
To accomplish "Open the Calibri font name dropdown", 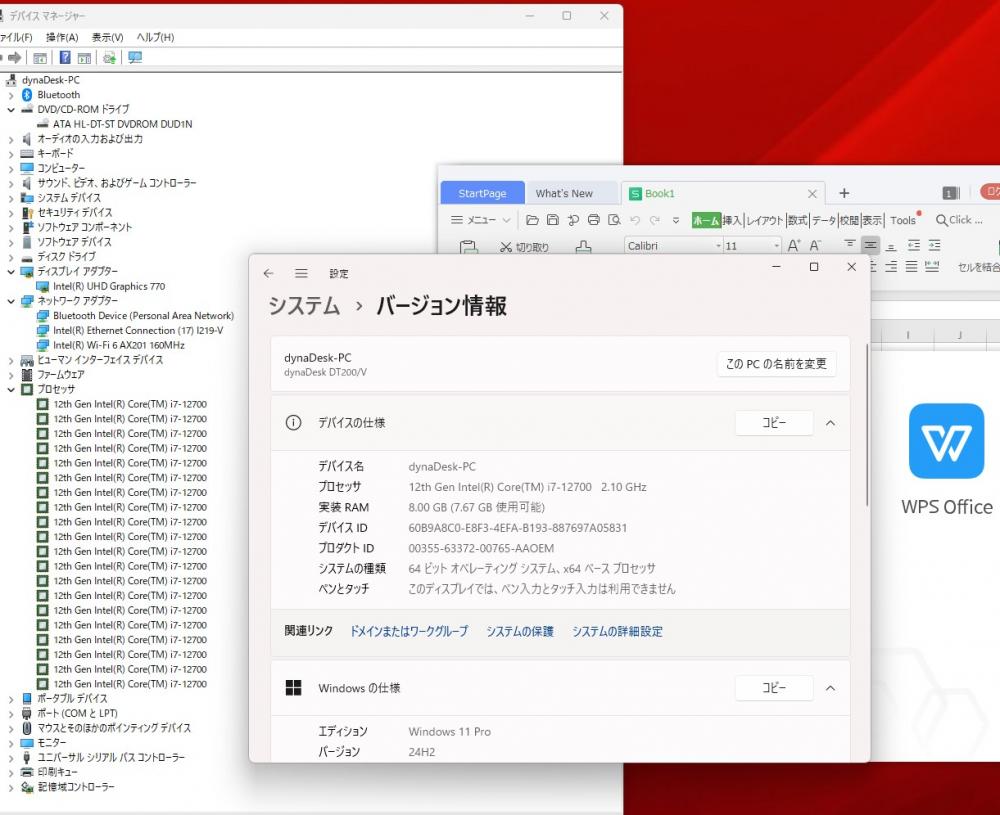I will click(718, 246).
